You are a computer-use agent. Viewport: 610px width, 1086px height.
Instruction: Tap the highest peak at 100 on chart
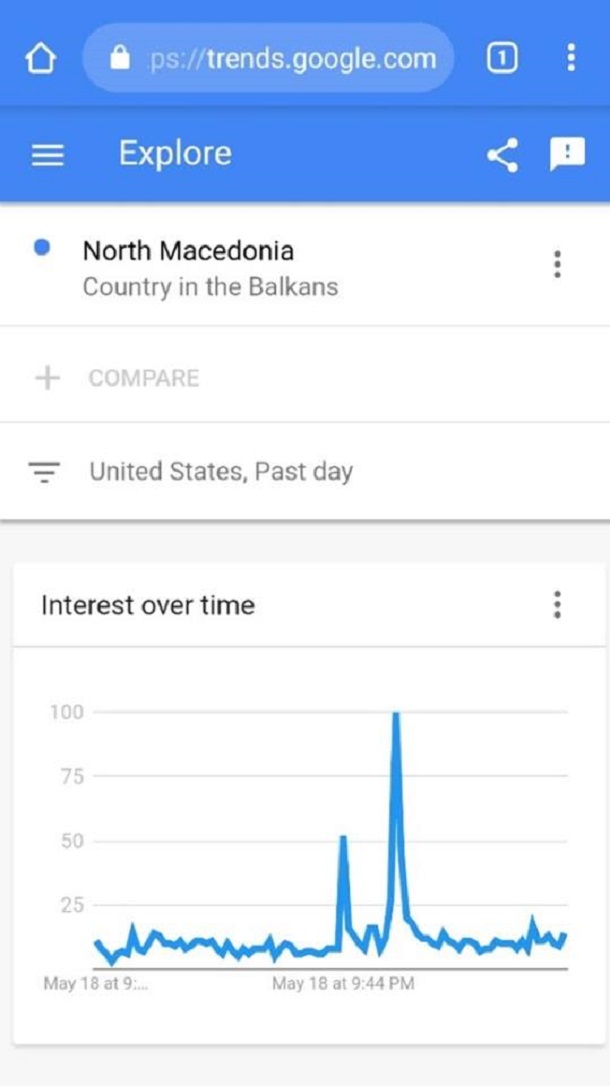point(396,713)
